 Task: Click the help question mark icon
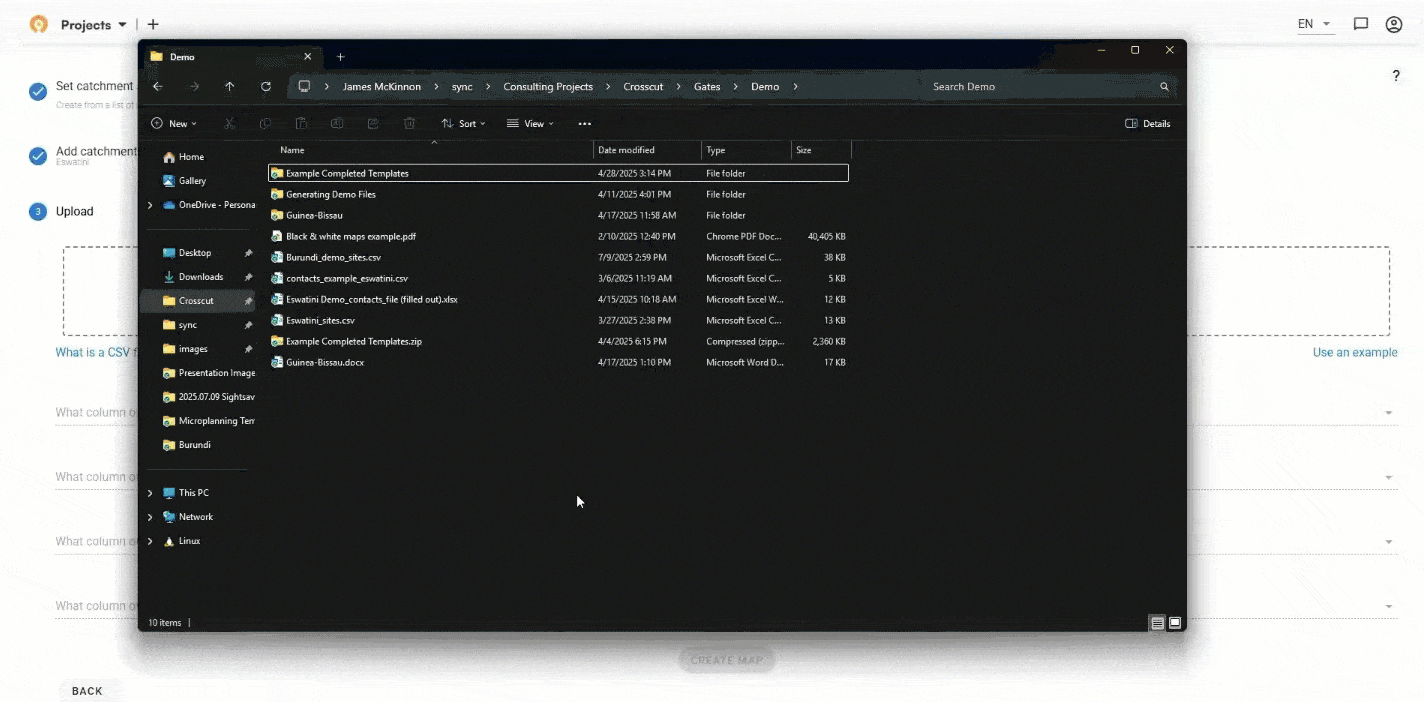tap(1396, 76)
